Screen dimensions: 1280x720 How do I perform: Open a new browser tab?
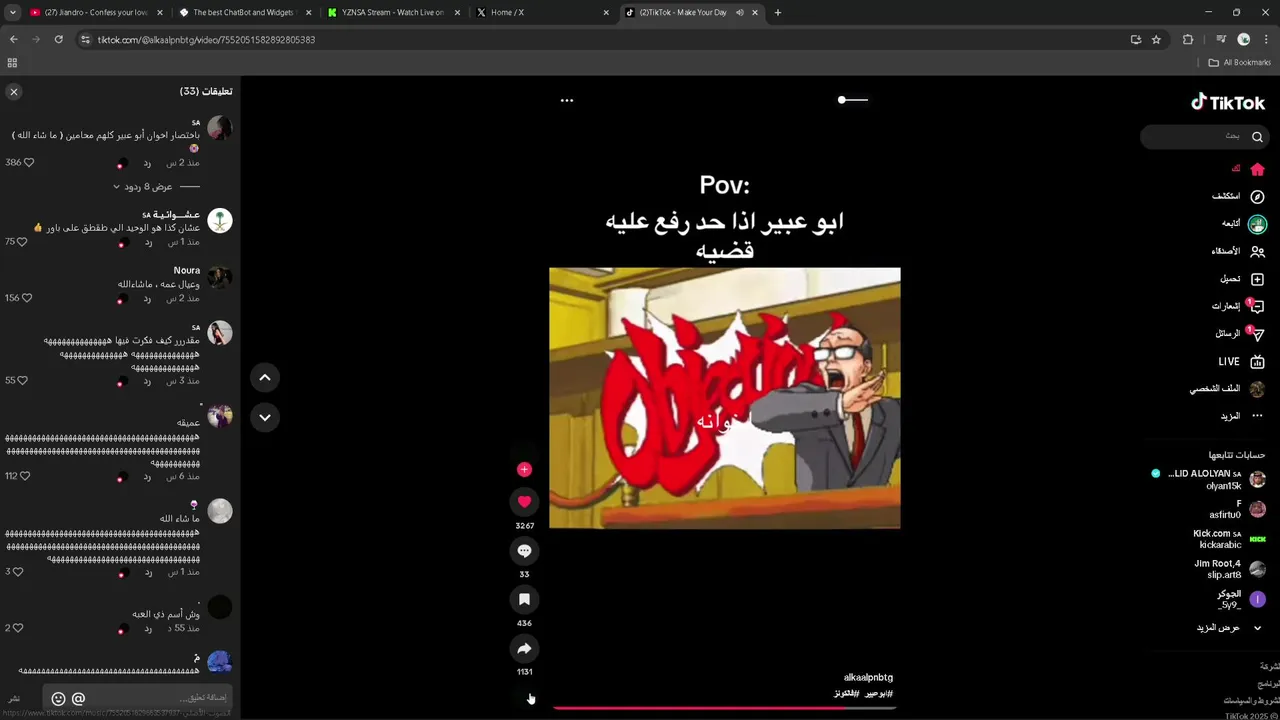778,12
